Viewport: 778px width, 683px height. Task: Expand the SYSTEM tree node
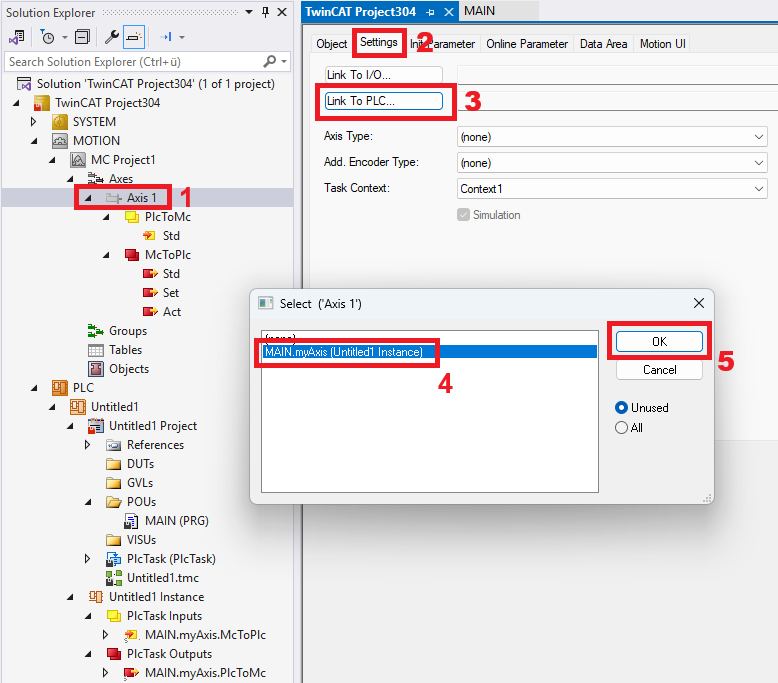click(33, 122)
